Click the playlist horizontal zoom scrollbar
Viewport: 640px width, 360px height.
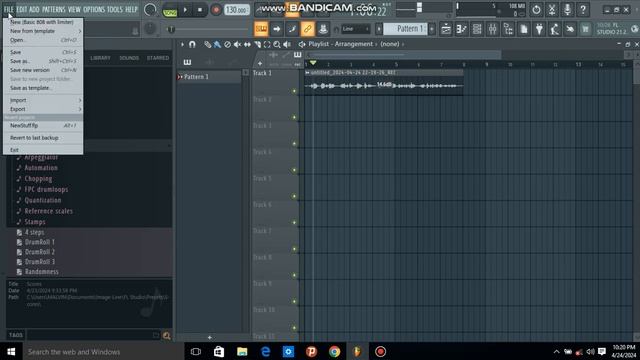[x=403, y=55]
